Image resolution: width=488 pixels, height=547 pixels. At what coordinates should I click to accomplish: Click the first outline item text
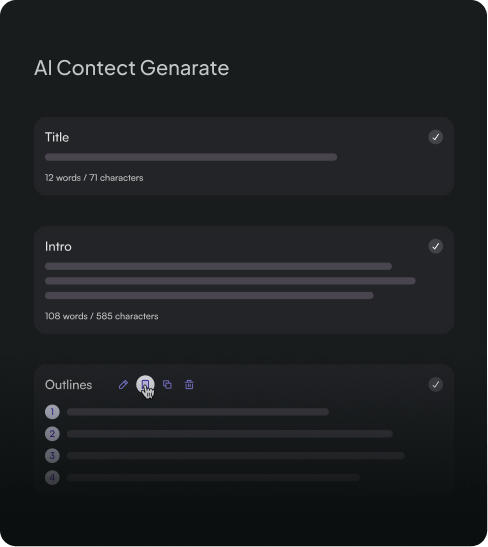(x=198, y=412)
